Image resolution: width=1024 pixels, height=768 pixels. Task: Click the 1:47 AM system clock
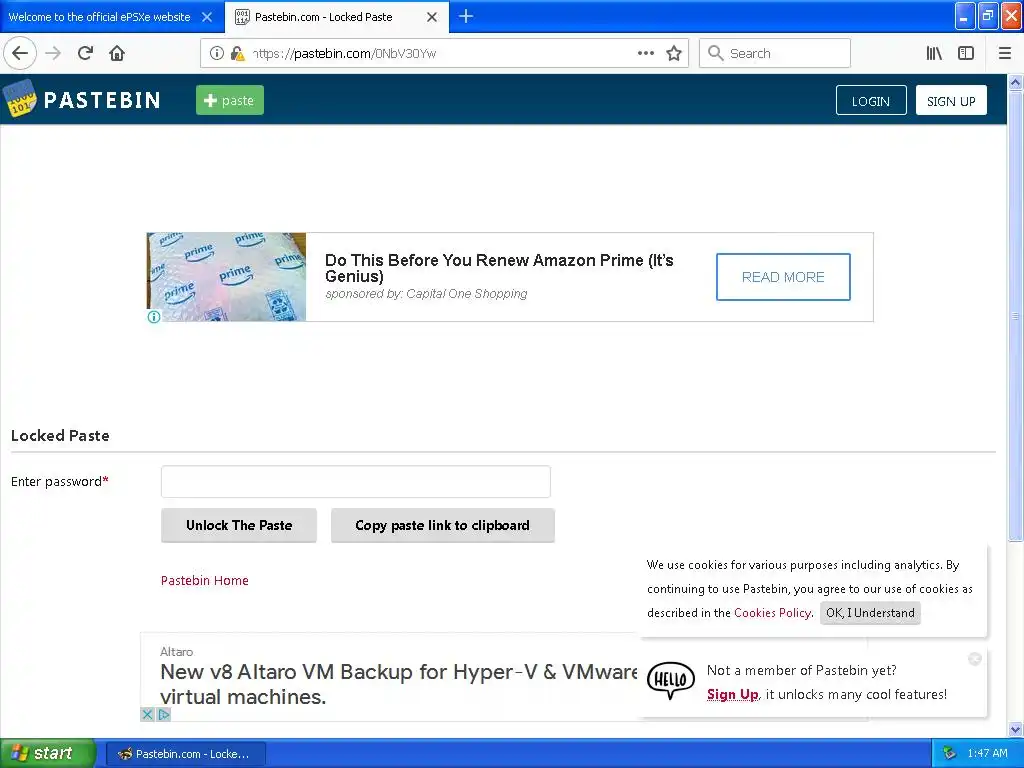(987, 753)
